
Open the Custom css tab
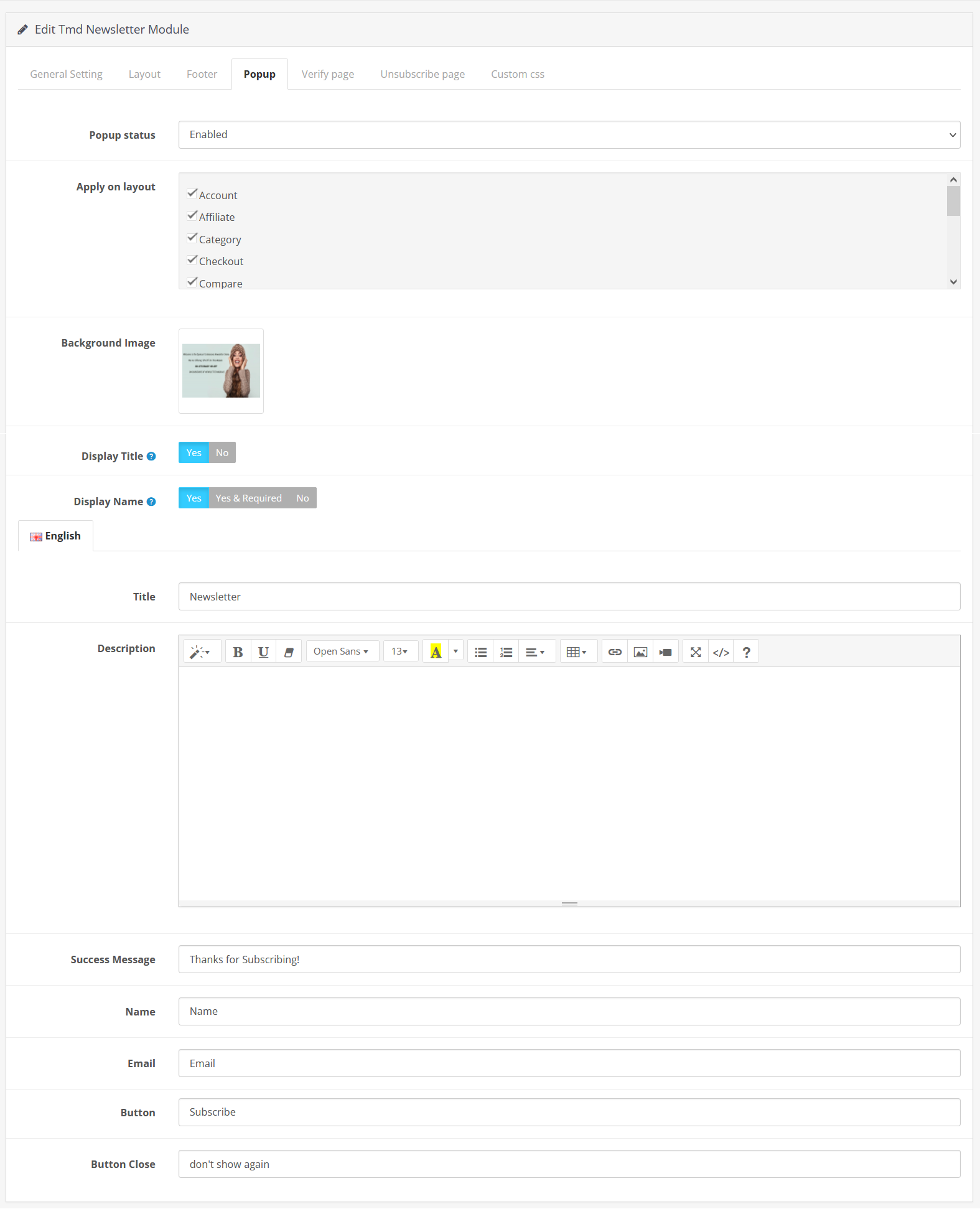pos(517,74)
